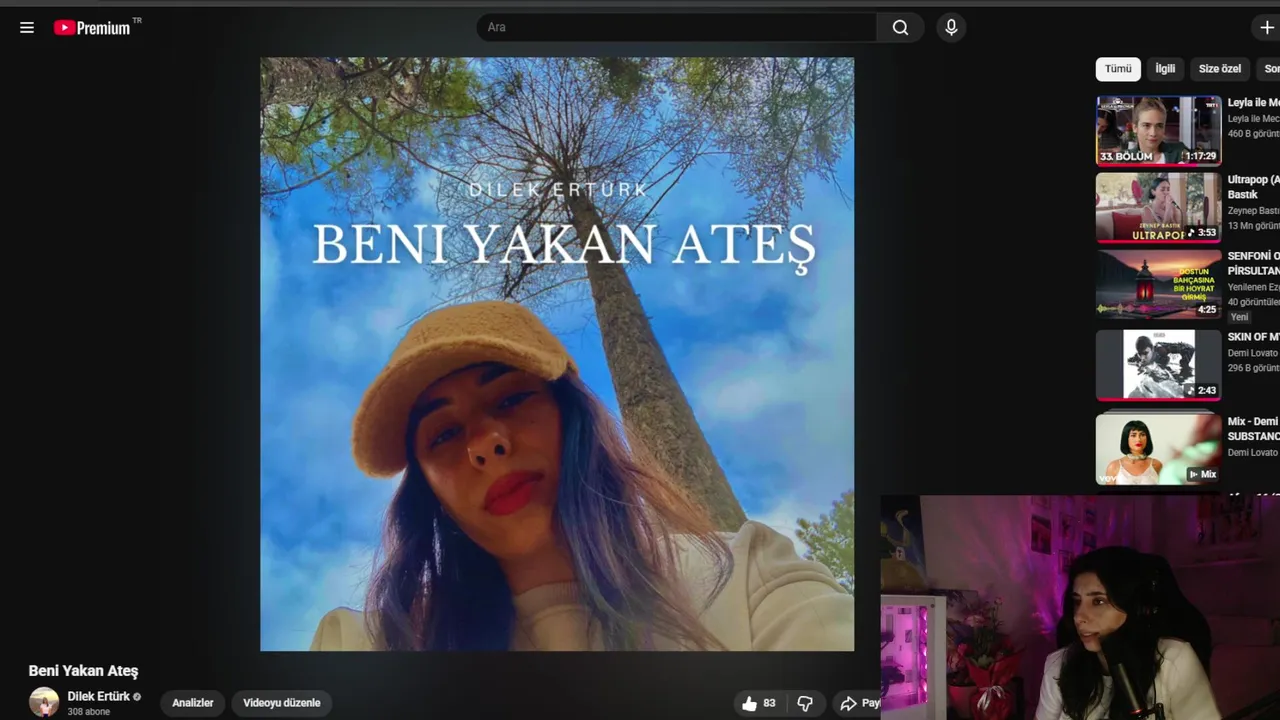Click the share arrow button

pos(858,703)
